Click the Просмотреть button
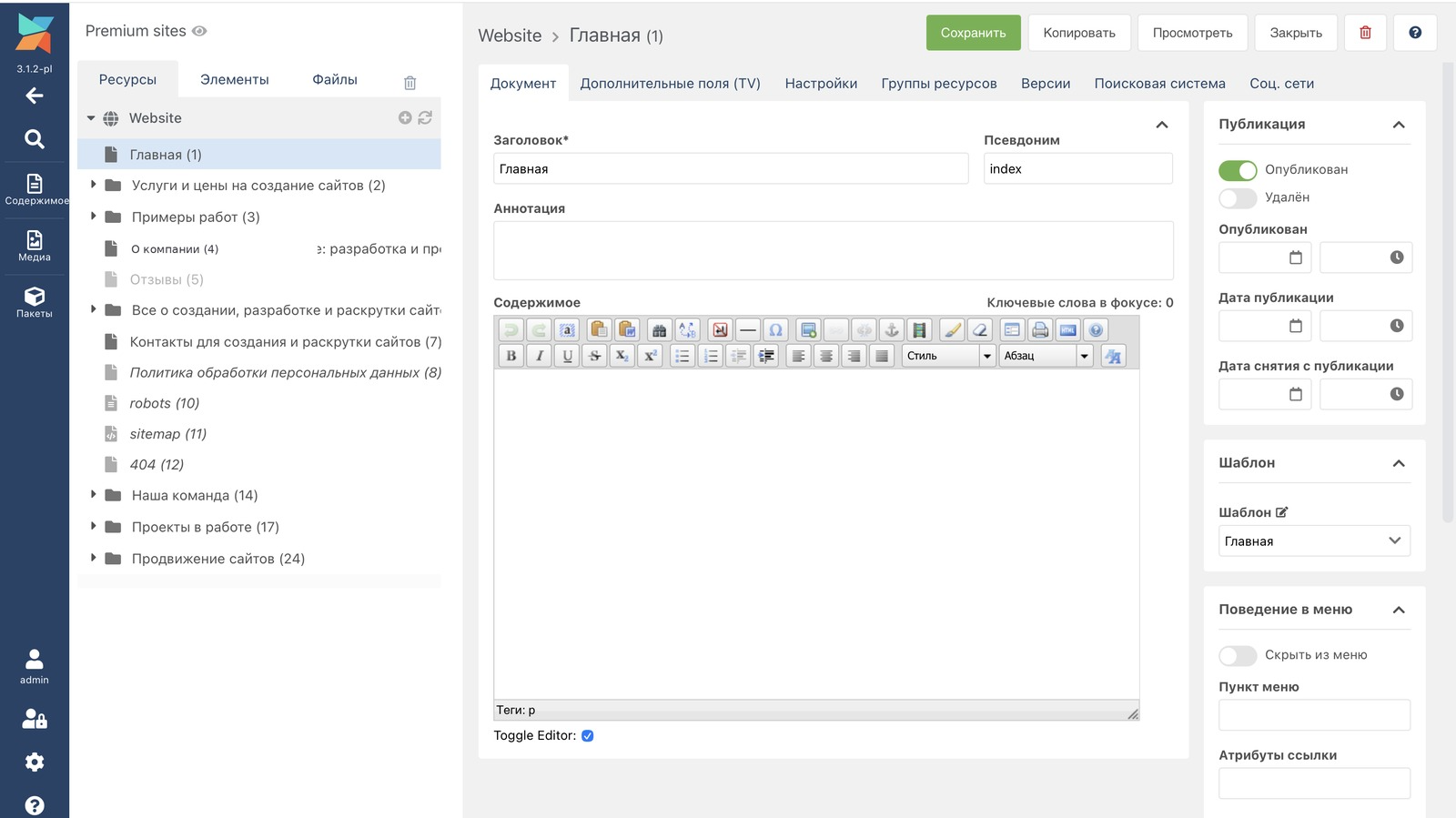Screen dimensions: 1456x818 pyautogui.click(x=1192, y=33)
